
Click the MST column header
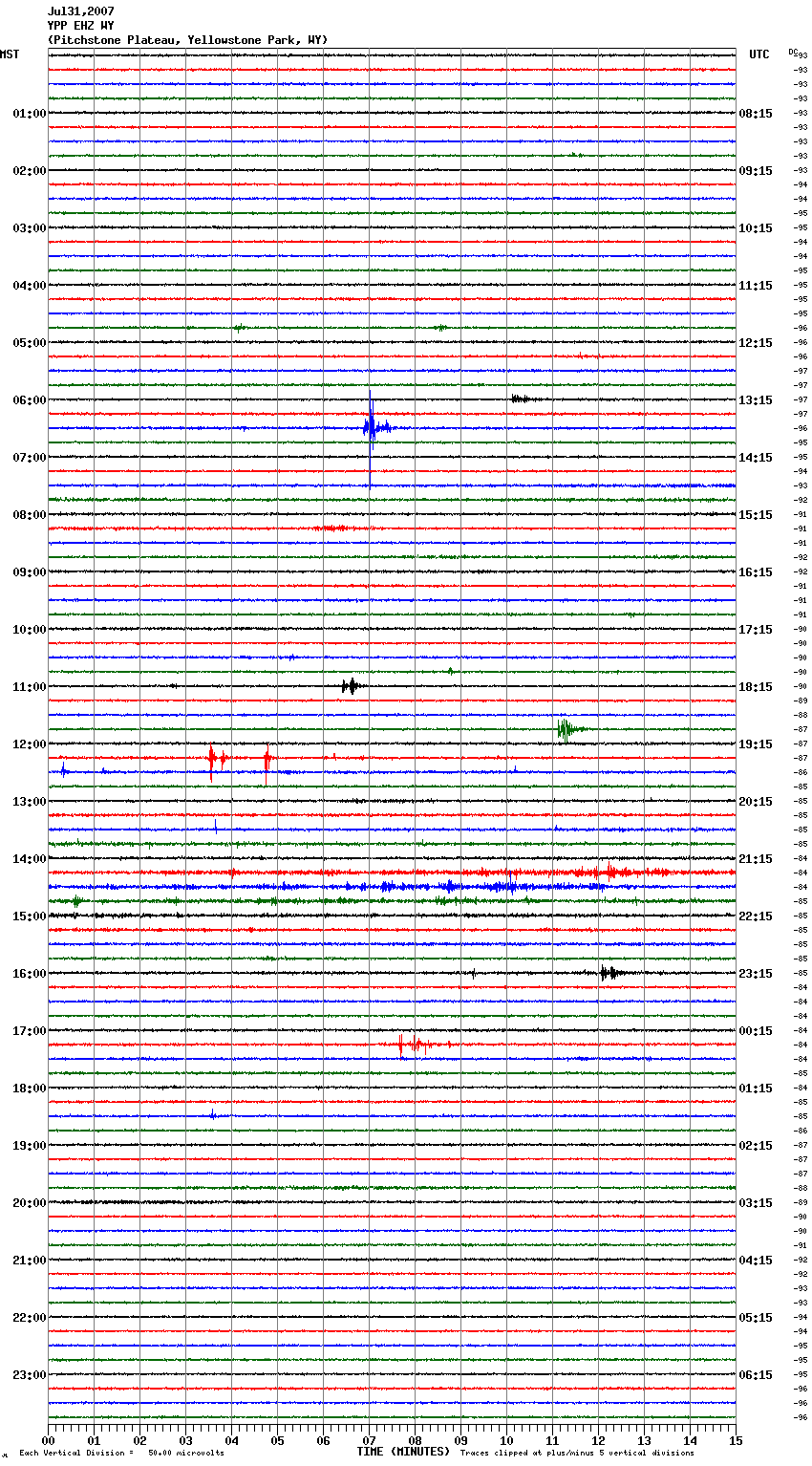pos(10,54)
